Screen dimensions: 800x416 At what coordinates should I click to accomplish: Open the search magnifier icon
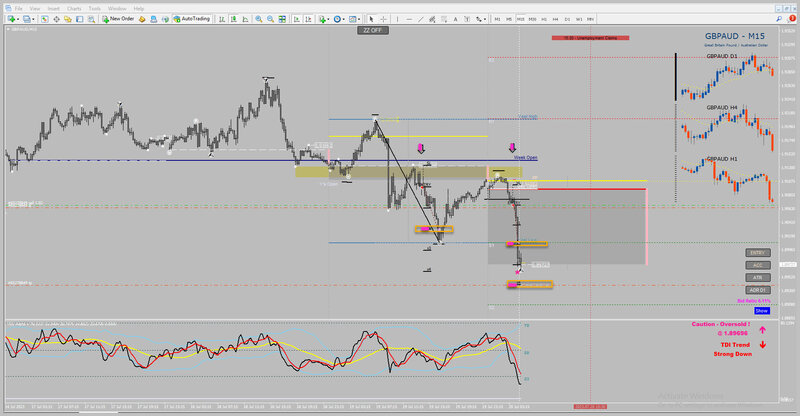pos(779,19)
